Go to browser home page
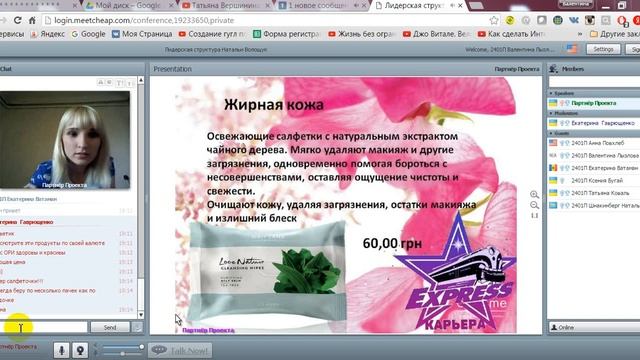Image resolution: width=640 pixels, height=360 pixels. pyautogui.click(x=32, y=20)
